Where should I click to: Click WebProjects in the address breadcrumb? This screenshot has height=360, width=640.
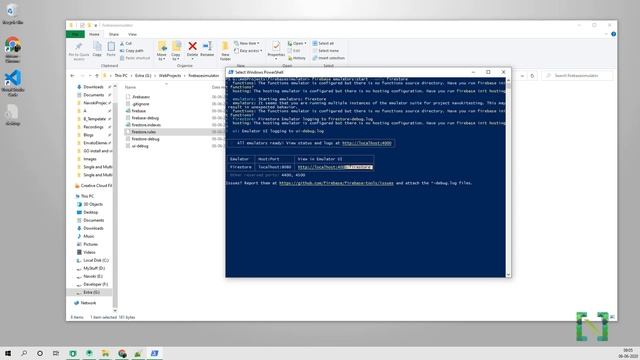[170, 76]
